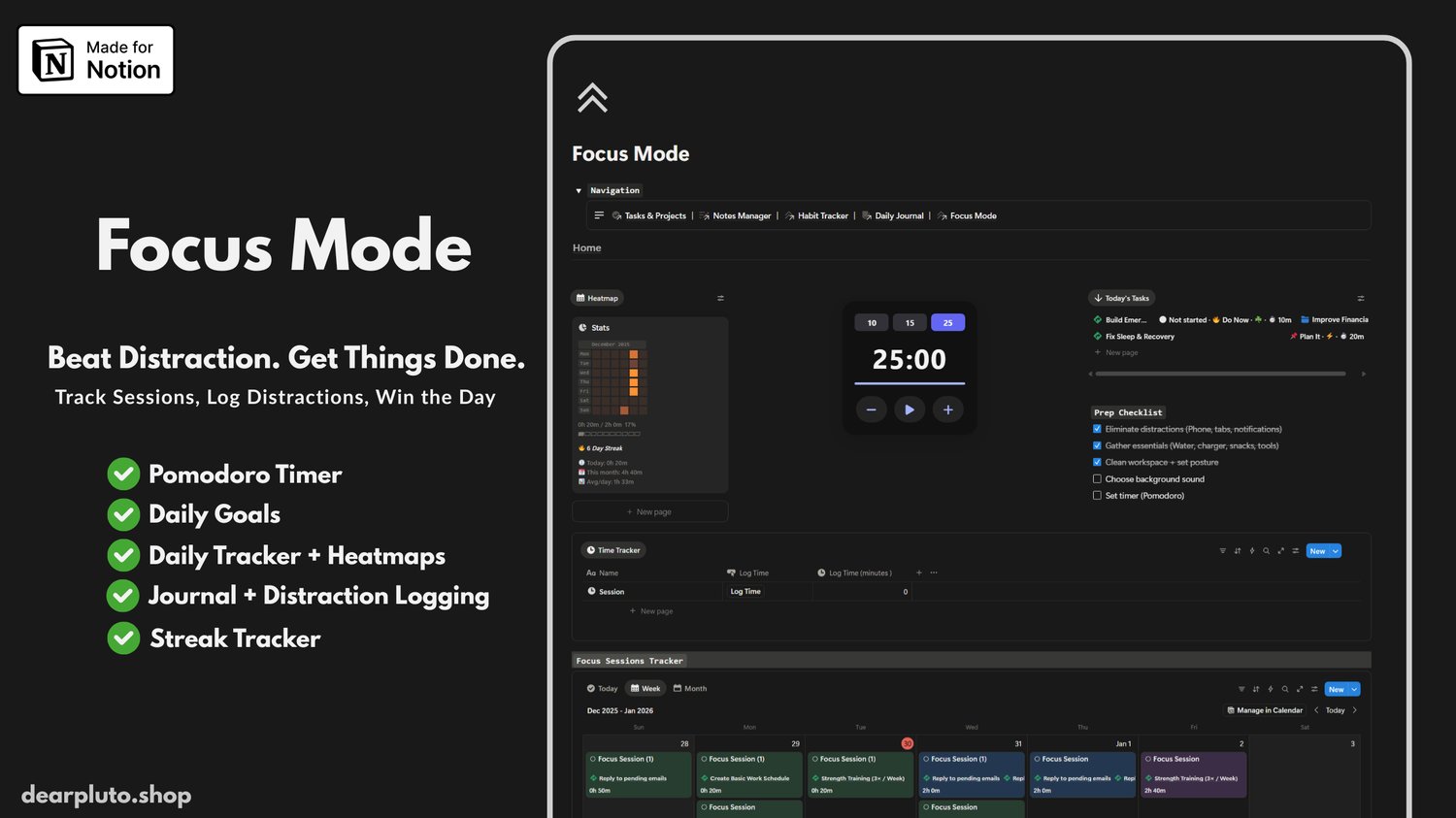Add New page below the Stats card
The width and height of the screenshot is (1456, 818).
(649, 511)
